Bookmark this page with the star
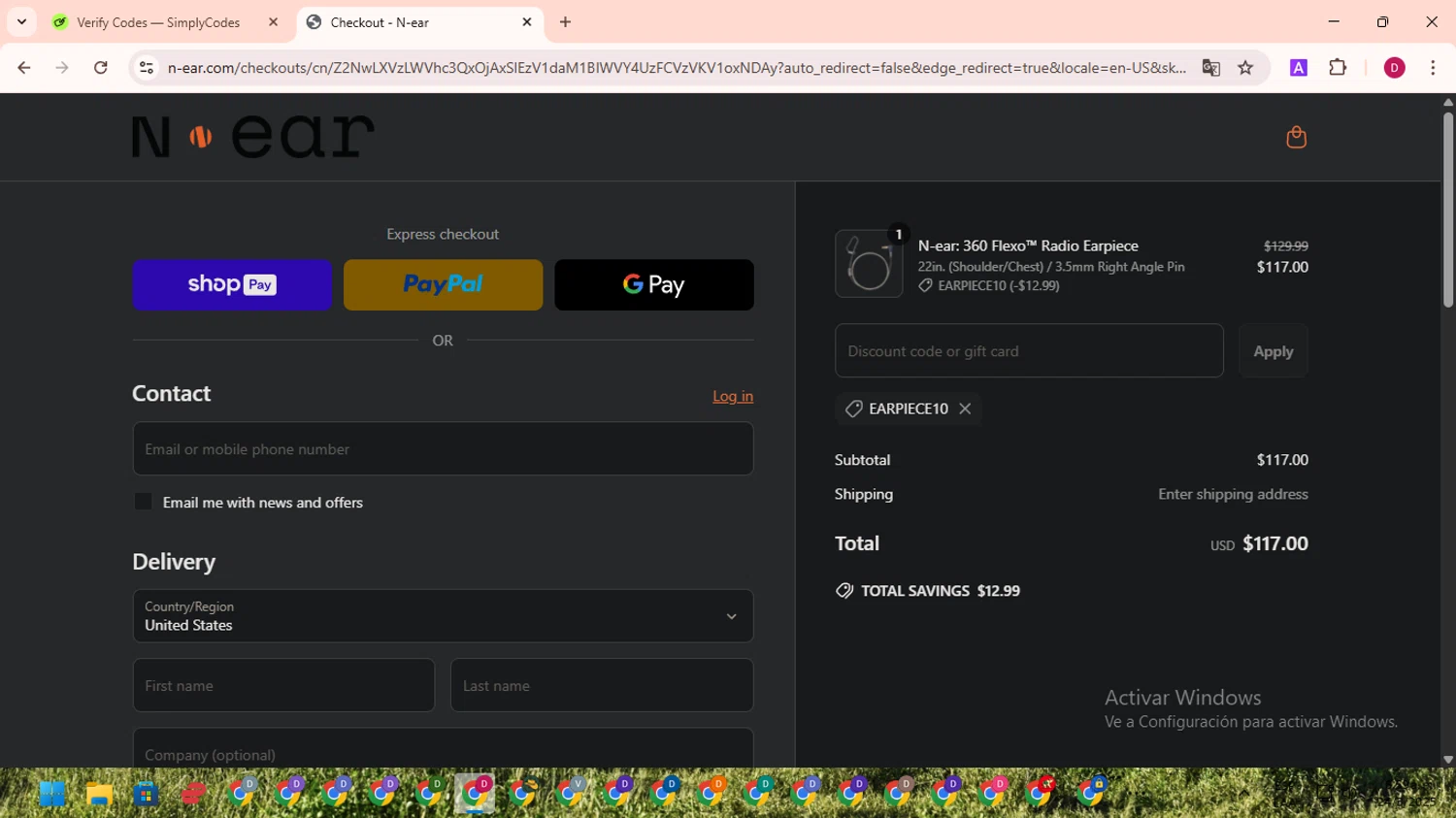Viewport: 1456px width, 818px height. [x=1245, y=68]
